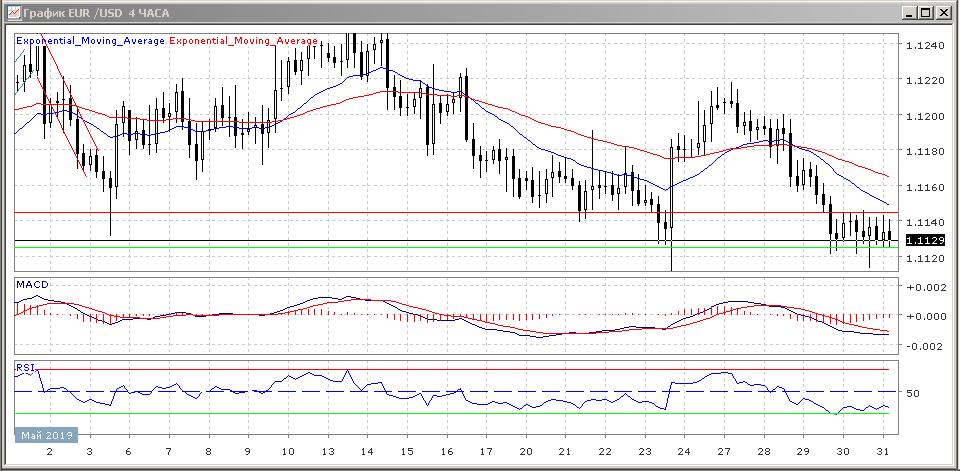Click the Май 2019 date label

click(x=45, y=436)
